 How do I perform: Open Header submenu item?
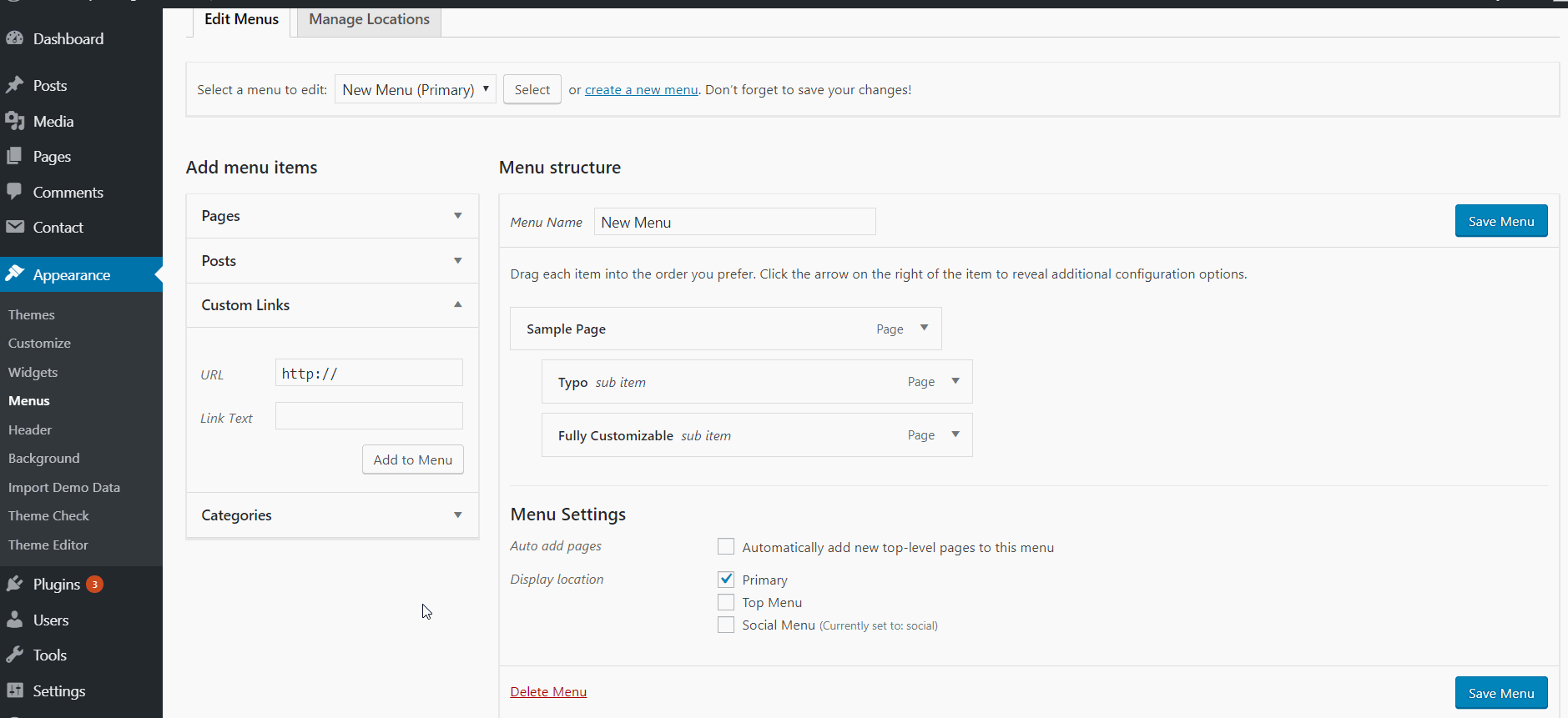(x=30, y=429)
